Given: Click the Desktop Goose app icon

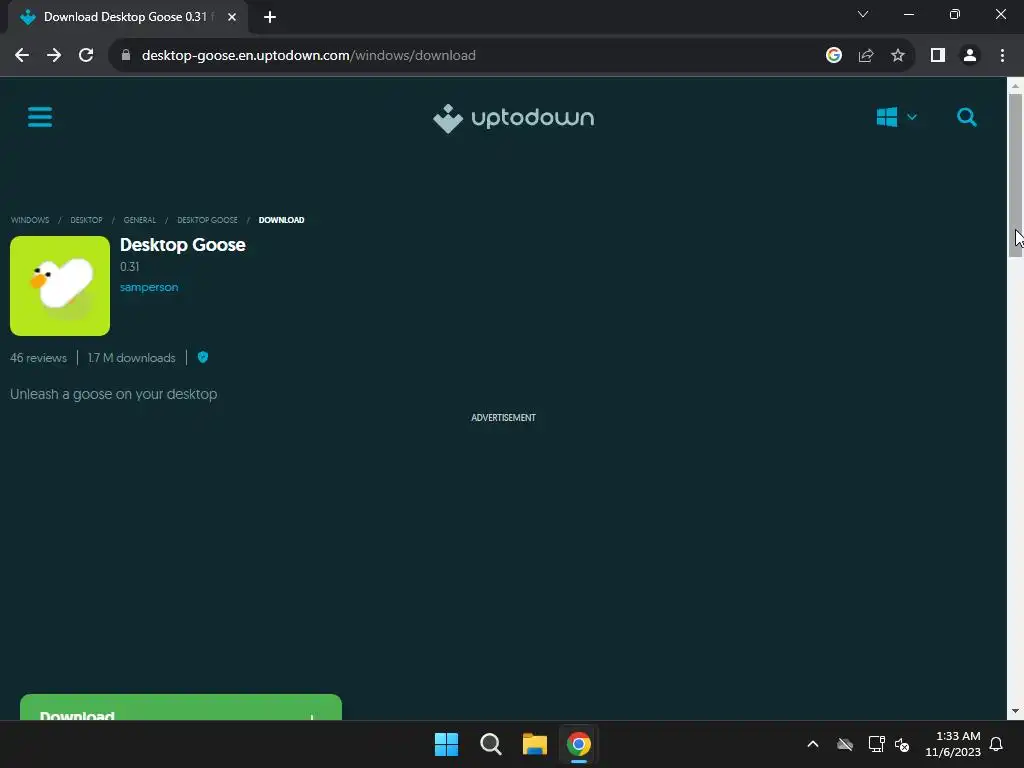Looking at the screenshot, I should coord(60,286).
